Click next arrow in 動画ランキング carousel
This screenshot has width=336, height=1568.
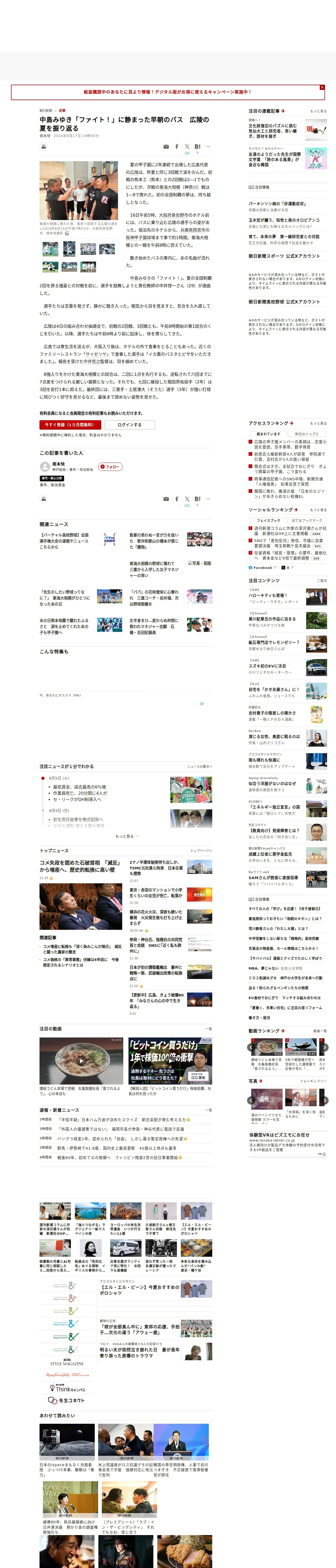click(x=324, y=1048)
